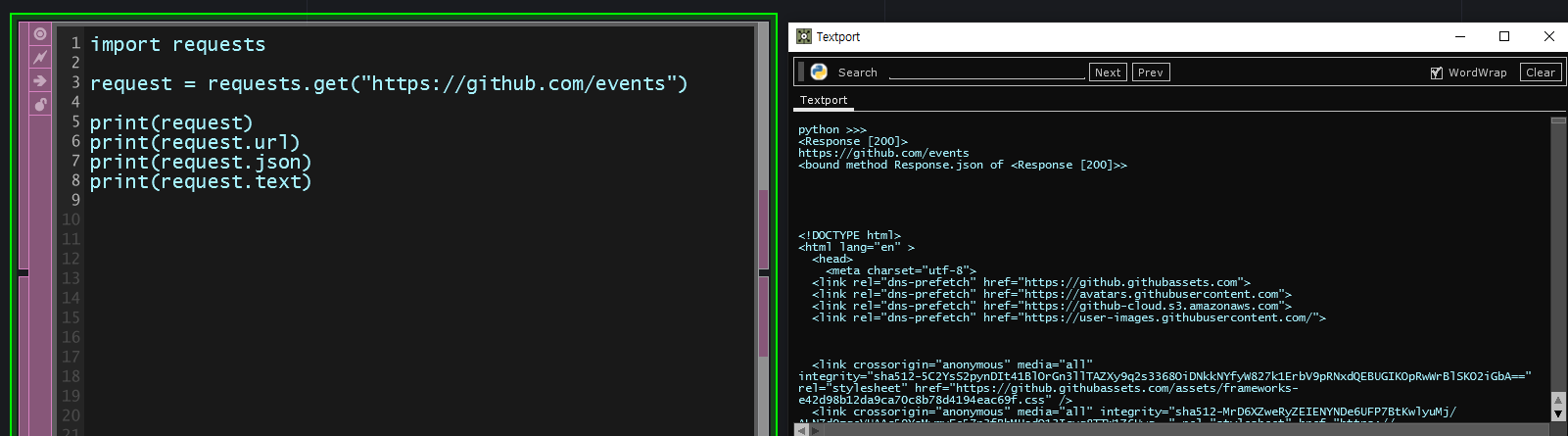Click the Textport vertical scrollbar thumb
1568x436 pixels.
(x=1558, y=121)
